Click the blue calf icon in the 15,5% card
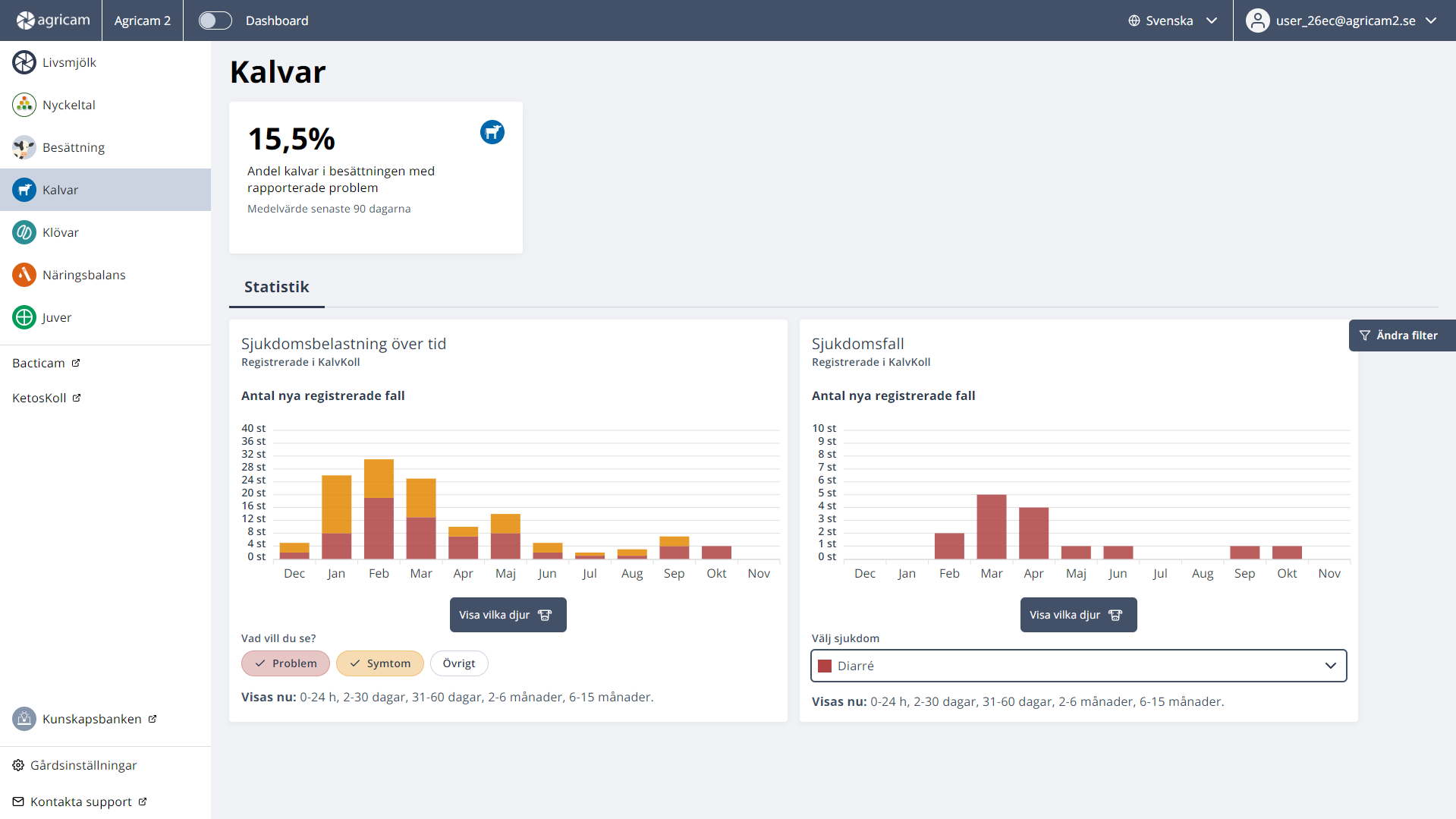 [x=492, y=132]
